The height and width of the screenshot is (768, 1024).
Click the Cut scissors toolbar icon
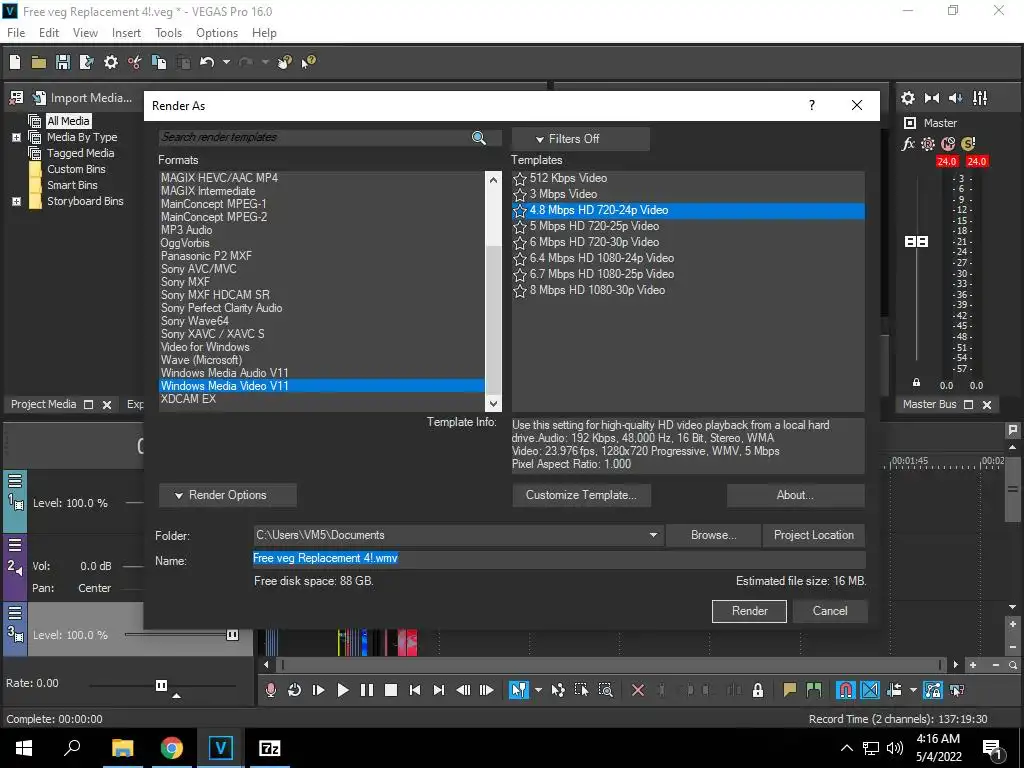point(135,62)
